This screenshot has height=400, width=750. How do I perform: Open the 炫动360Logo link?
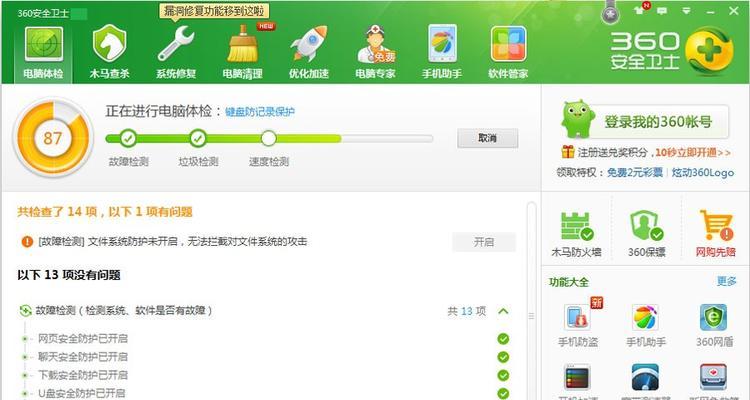702,172
